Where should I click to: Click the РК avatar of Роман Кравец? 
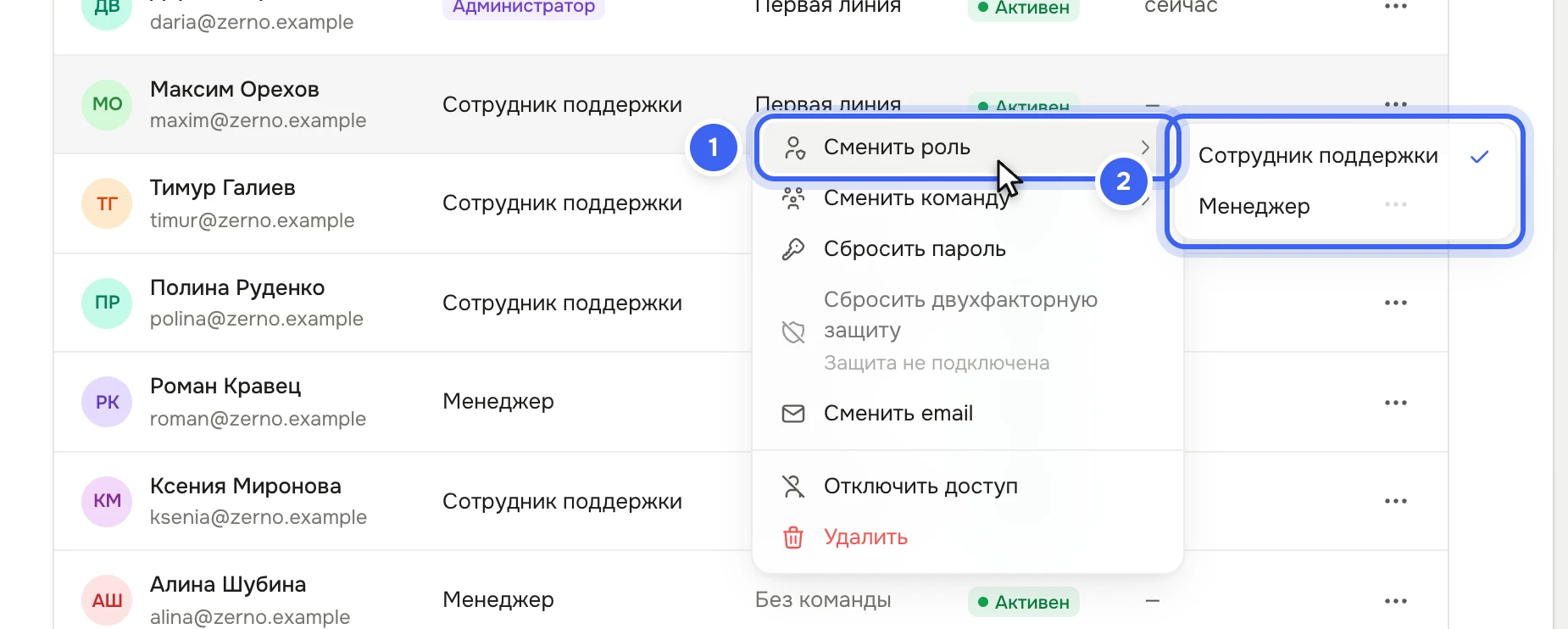pos(107,402)
